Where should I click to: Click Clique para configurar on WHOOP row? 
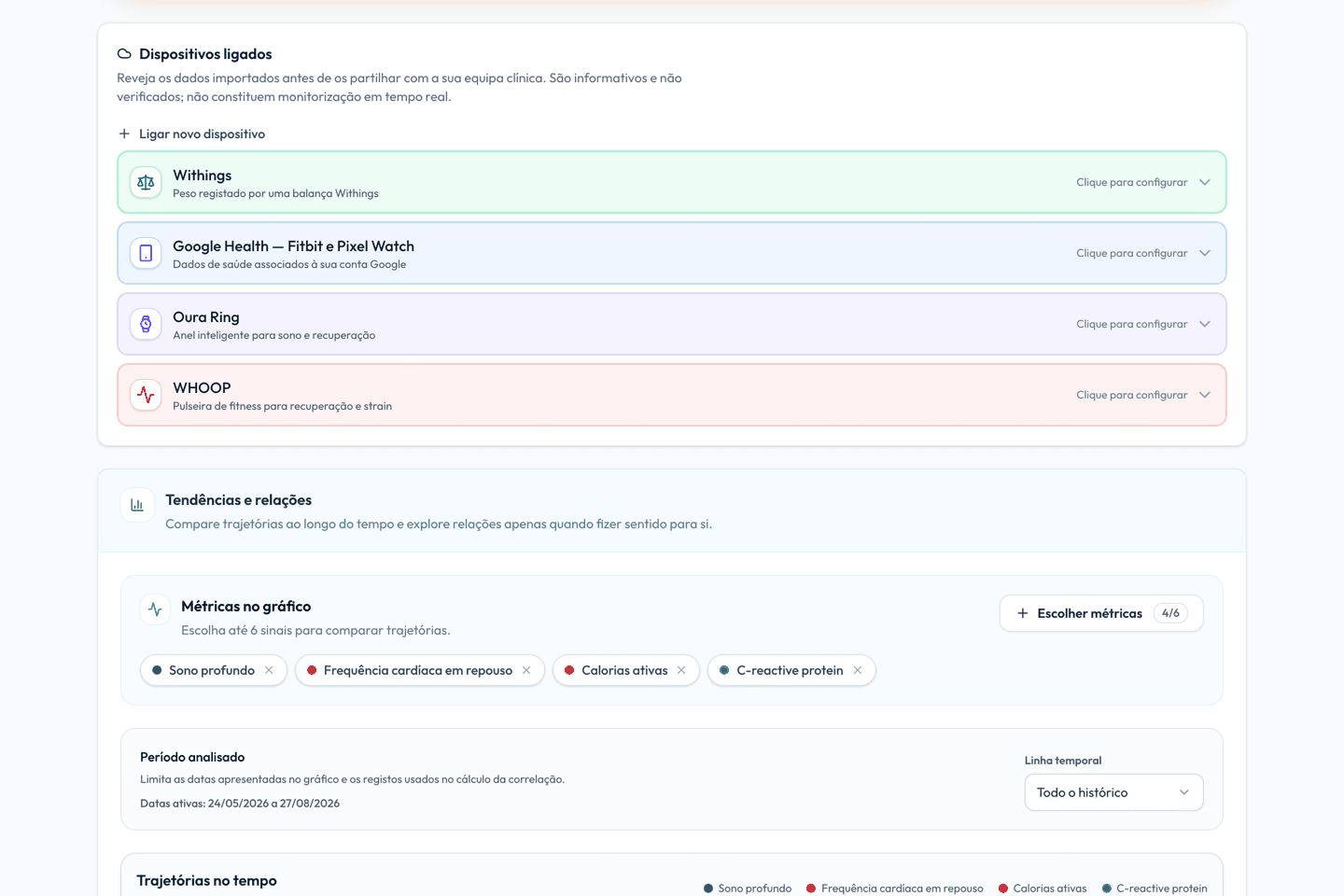pos(1131,395)
